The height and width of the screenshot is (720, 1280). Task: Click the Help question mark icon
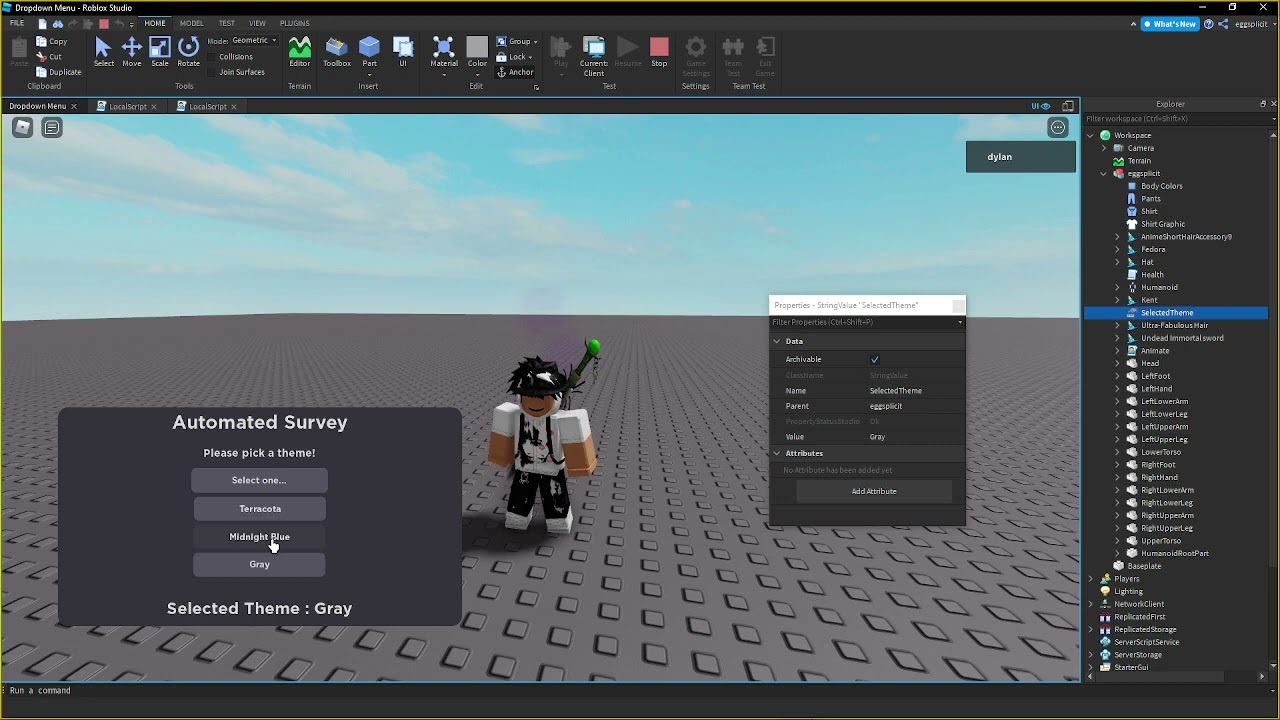1209,24
